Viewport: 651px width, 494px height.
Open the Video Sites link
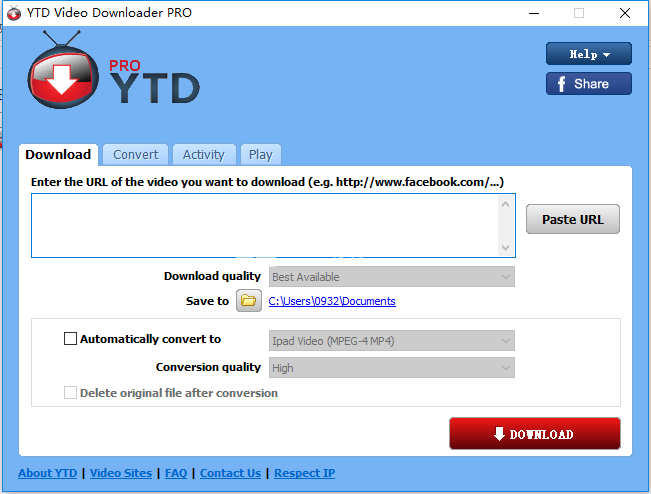[121, 473]
